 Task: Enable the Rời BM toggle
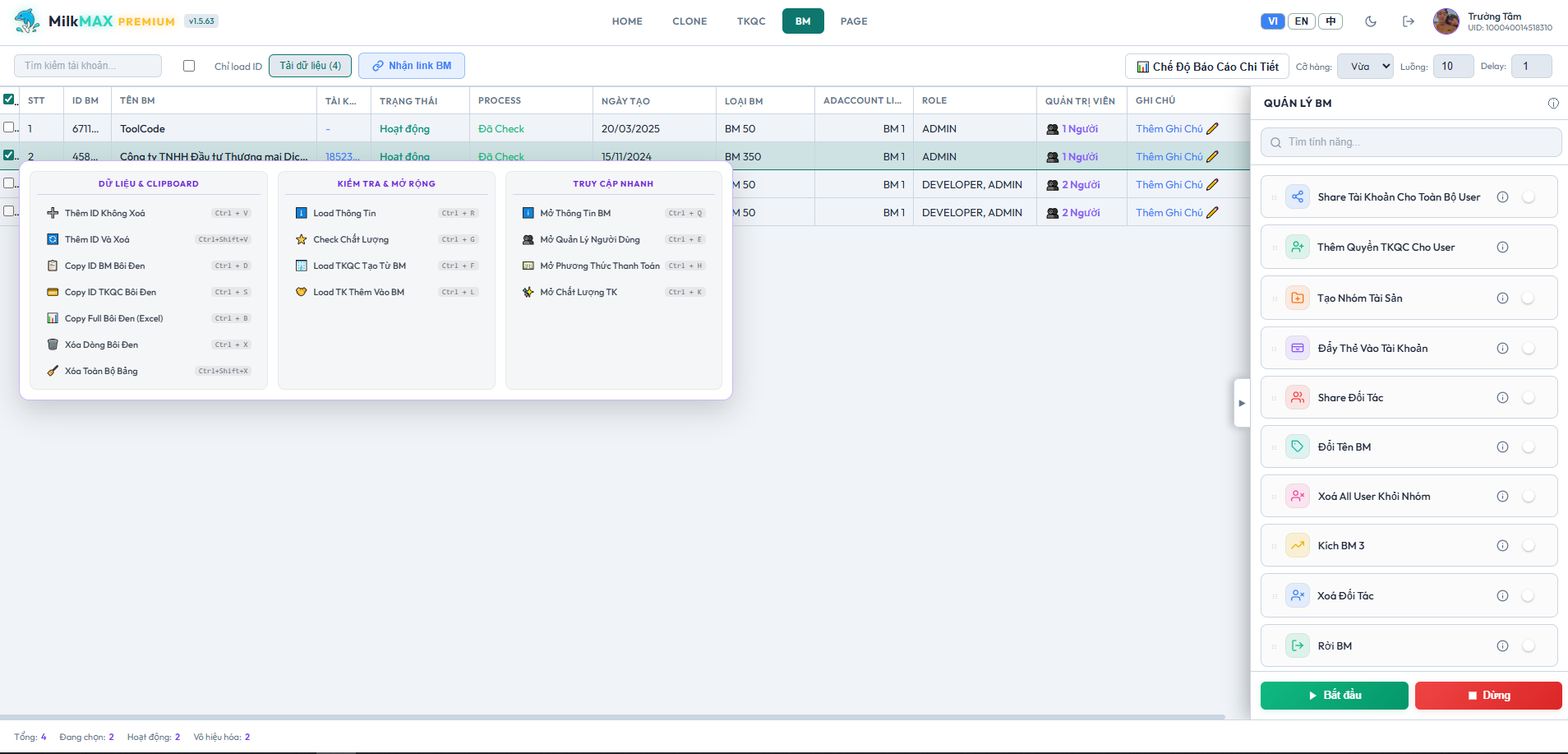pos(1529,646)
